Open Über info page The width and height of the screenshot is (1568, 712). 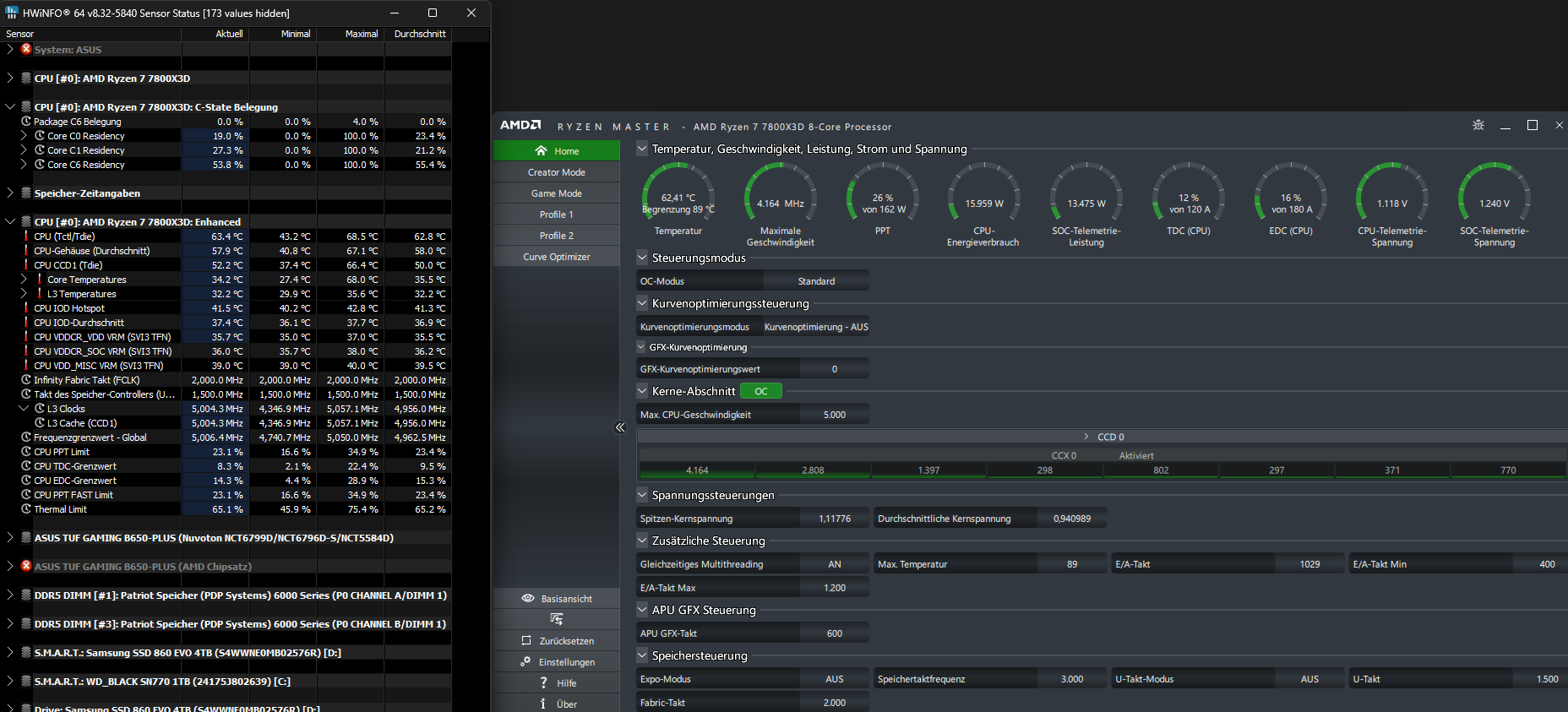point(556,704)
